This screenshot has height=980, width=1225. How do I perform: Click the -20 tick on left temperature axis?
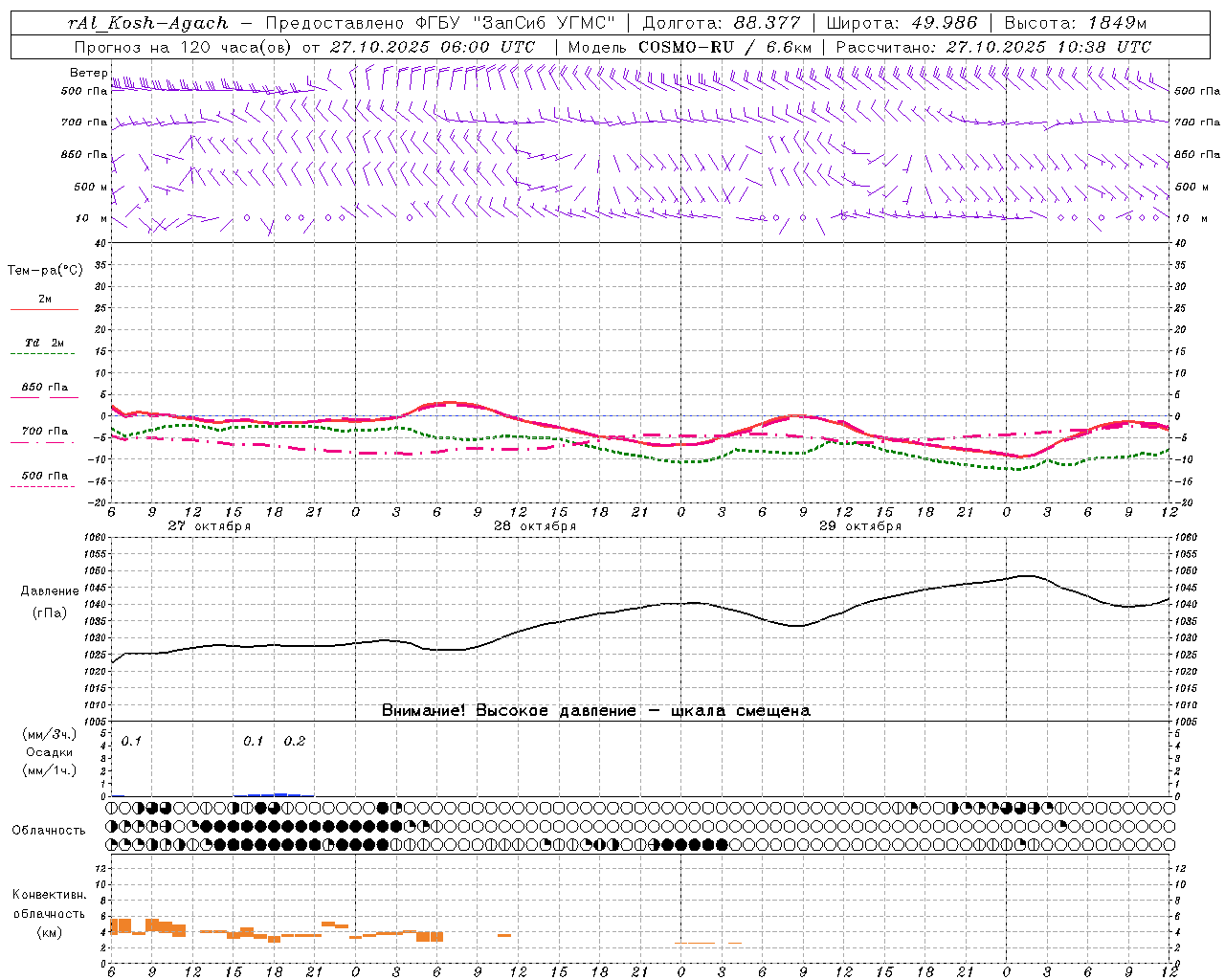(x=98, y=502)
